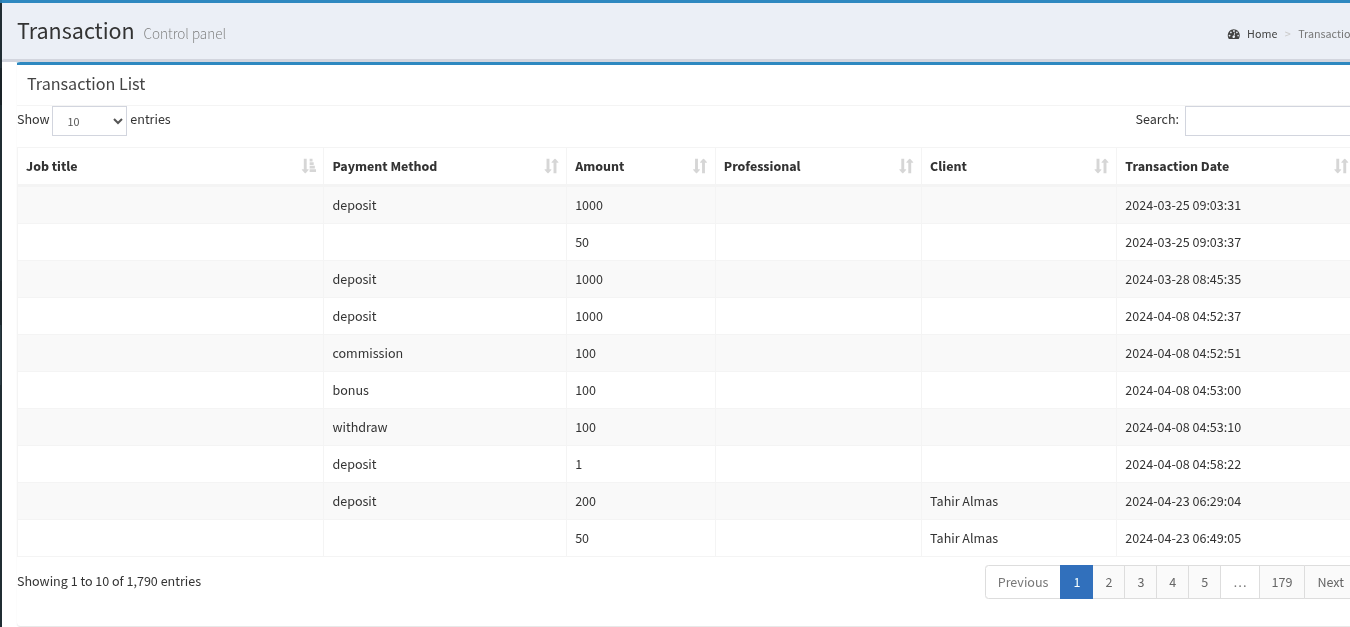This screenshot has height=627, width=1350.
Task: Go to pagination page 4
Action: click(x=1172, y=582)
